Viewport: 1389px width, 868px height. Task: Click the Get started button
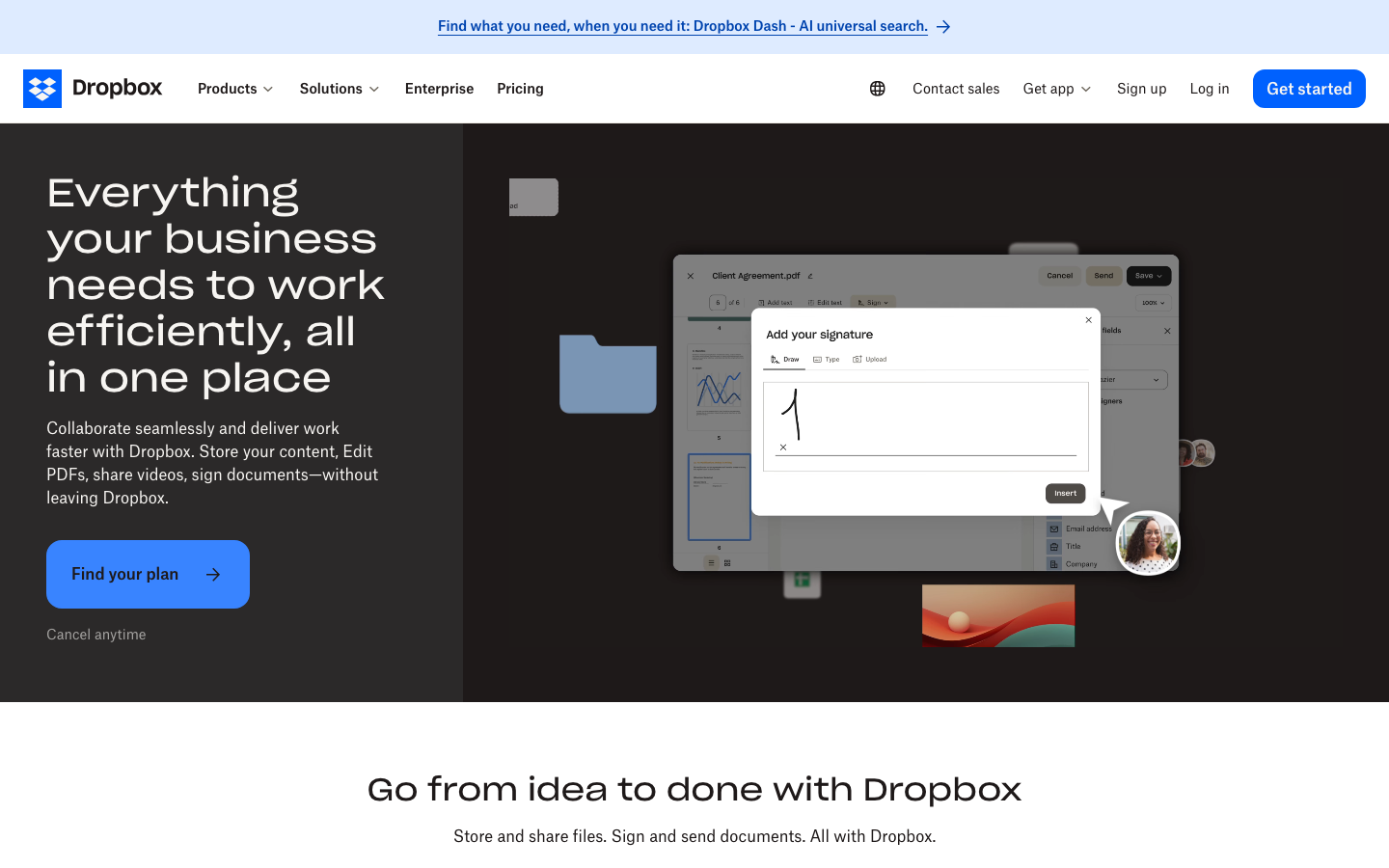pos(1309,89)
